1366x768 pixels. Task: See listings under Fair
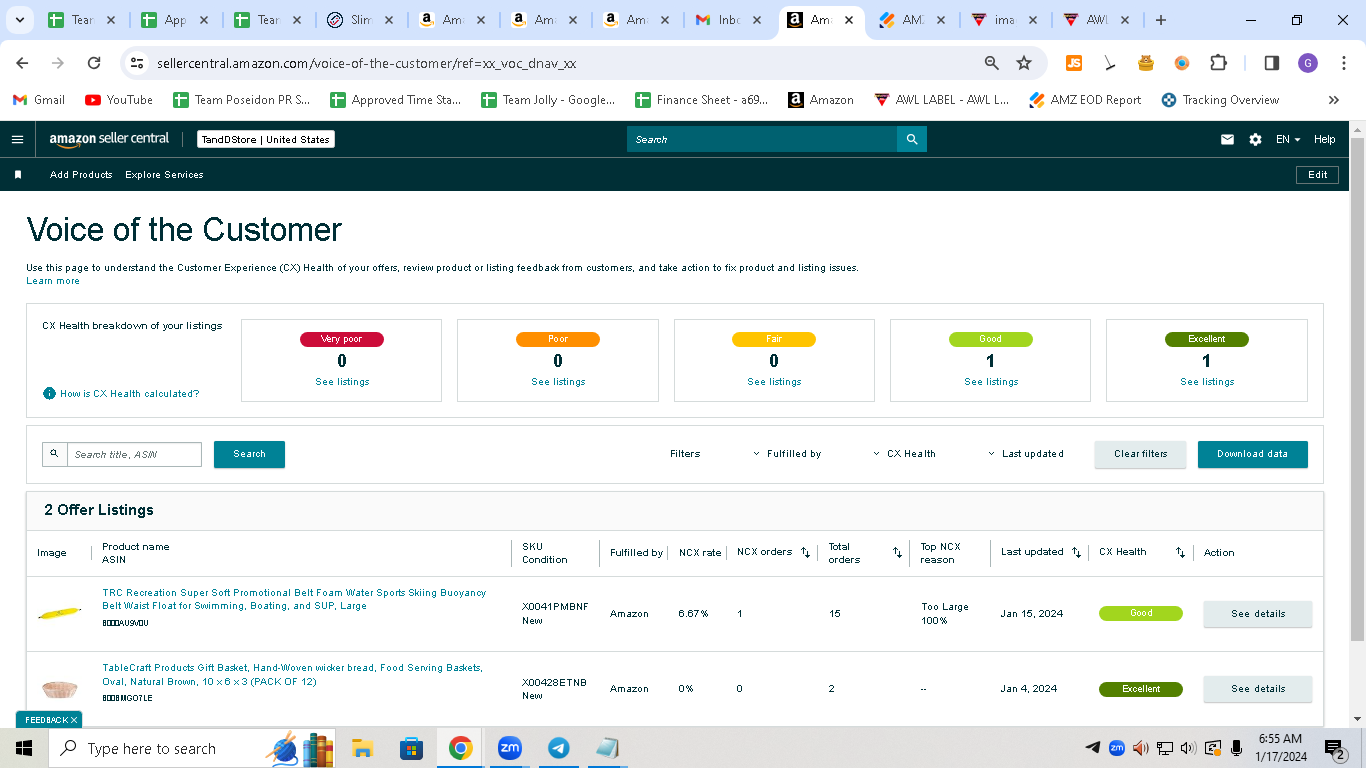click(774, 382)
